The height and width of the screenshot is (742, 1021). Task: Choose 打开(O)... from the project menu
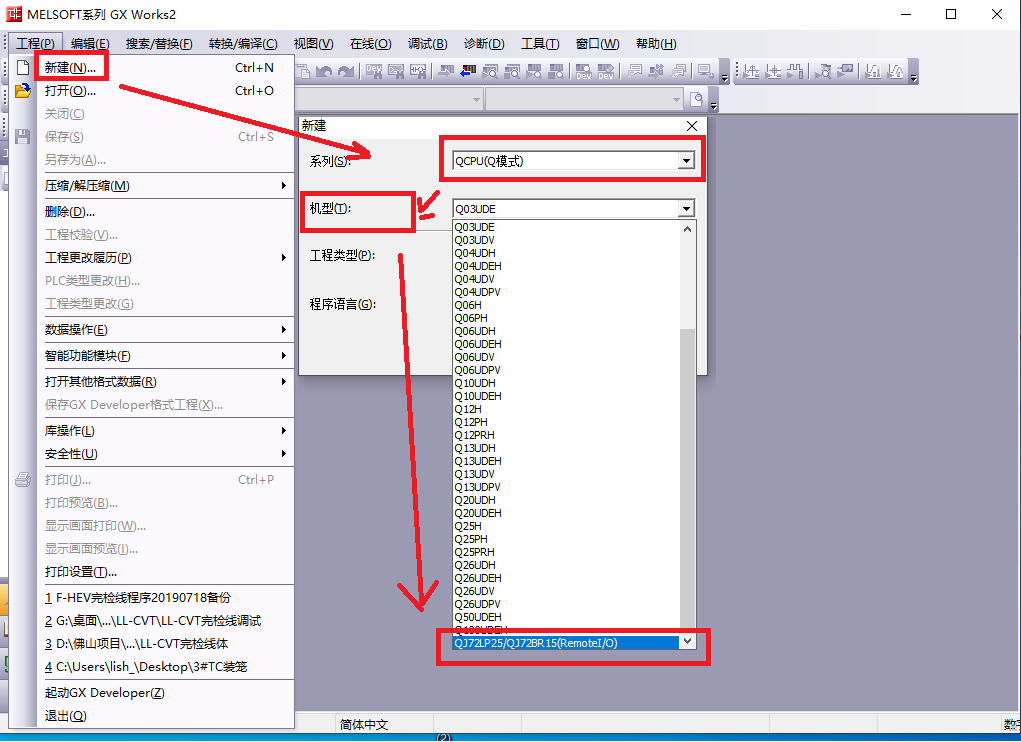(x=70, y=91)
